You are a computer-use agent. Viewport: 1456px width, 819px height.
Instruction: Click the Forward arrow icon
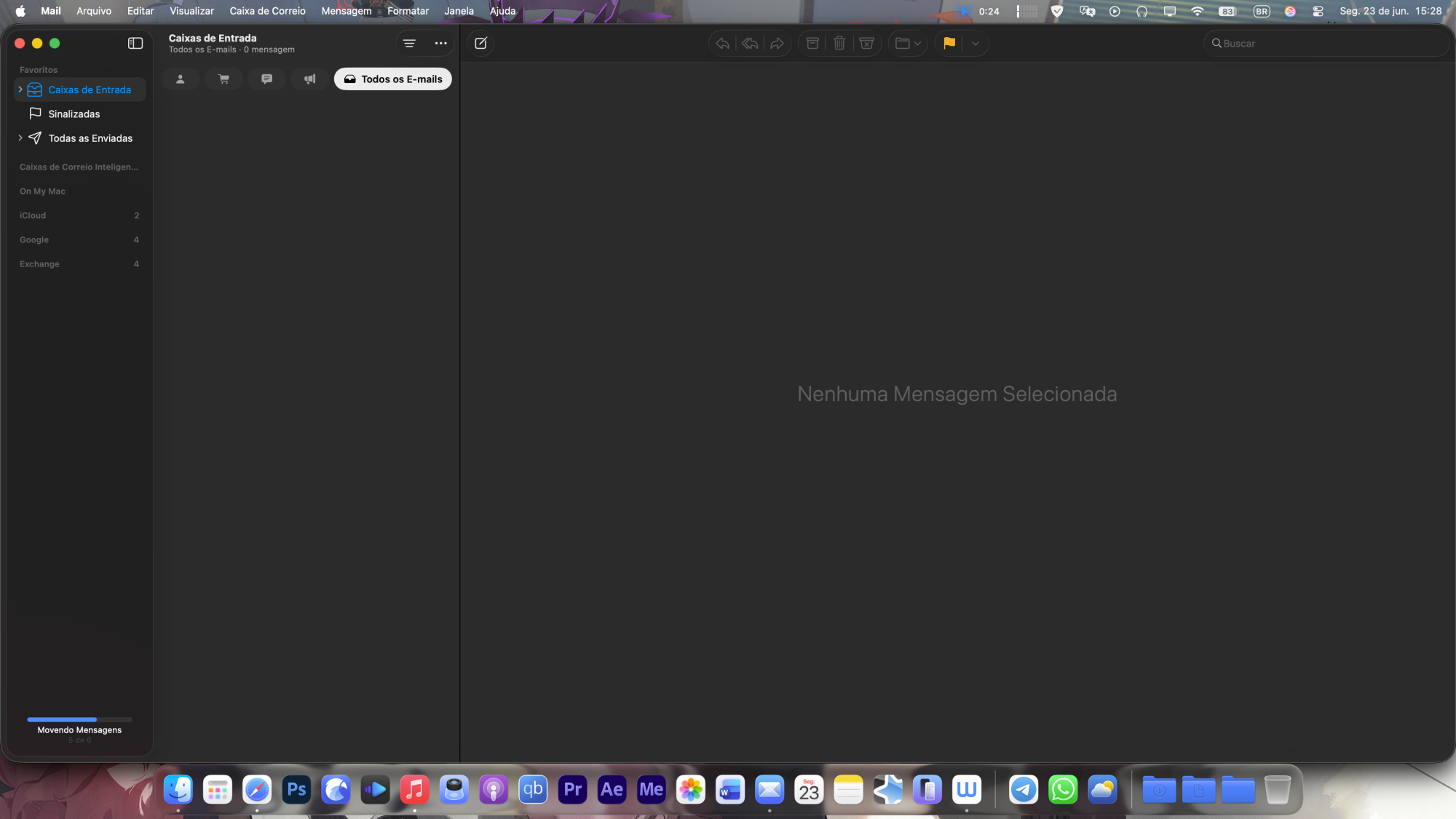tap(777, 44)
